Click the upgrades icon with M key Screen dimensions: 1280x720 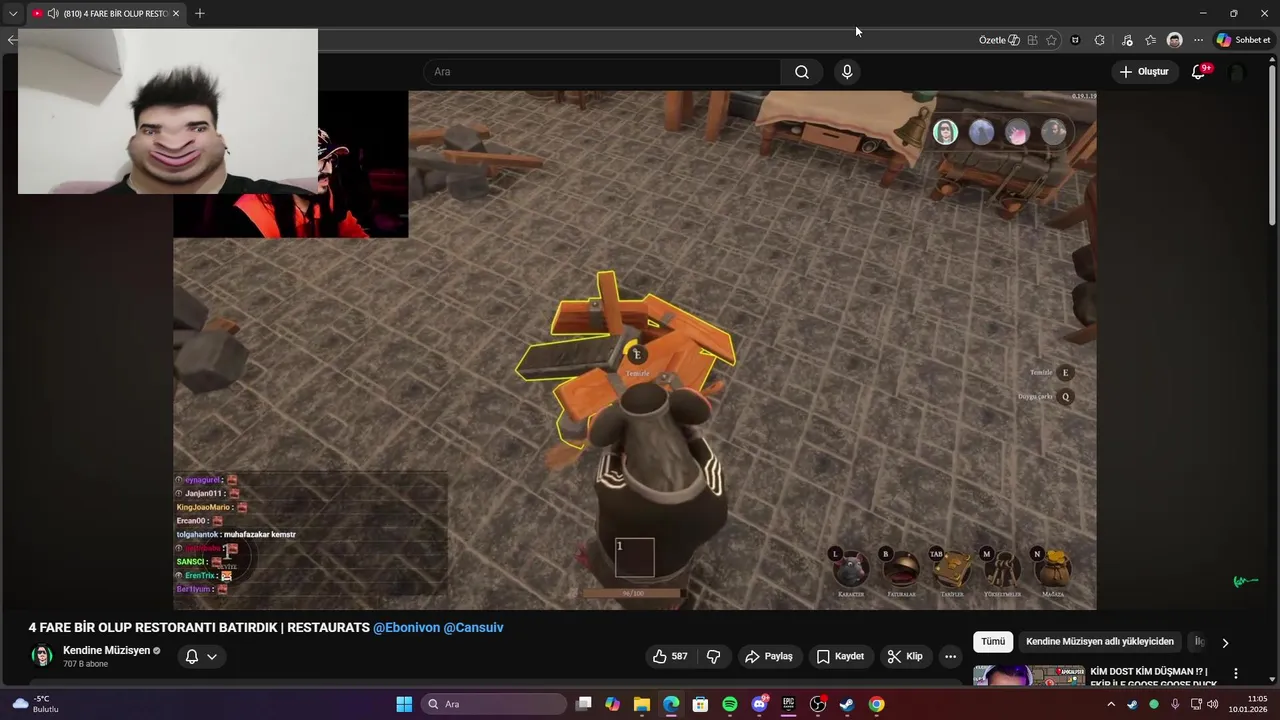click(x=1002, y=570)
